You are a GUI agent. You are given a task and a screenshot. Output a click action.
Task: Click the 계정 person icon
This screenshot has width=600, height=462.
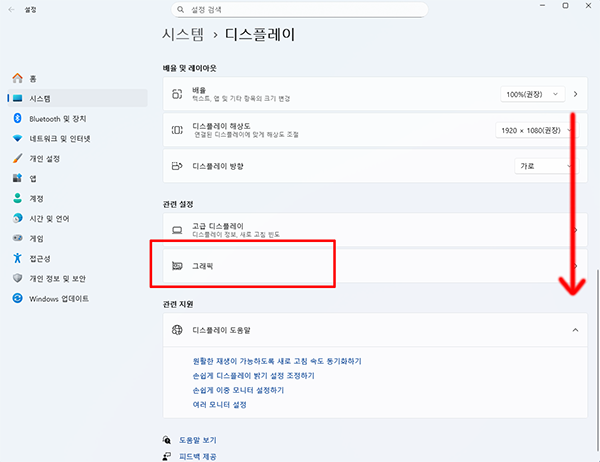[x=17, y=198]
